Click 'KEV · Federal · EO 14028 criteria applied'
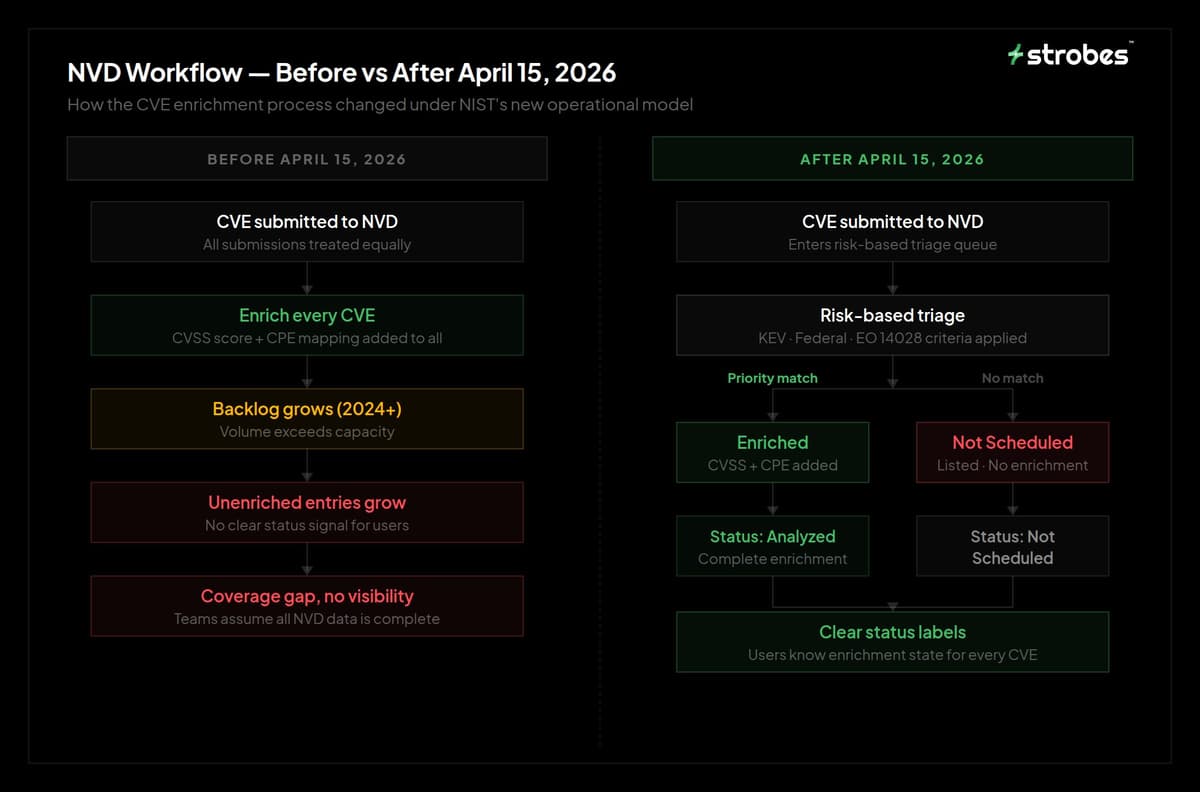Screen dimensions: 1200x792 click(x=892, y=338)
